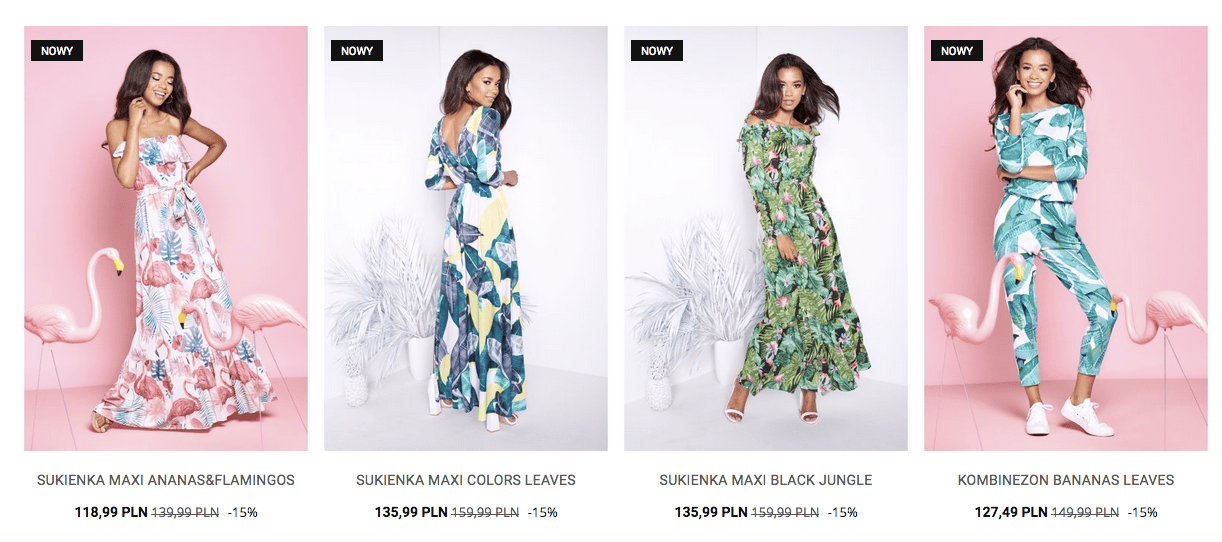Screen dimensions: 1222x542
Task: Click the NOWY badge on flamingo dress
Action: (x=57, y=50)
